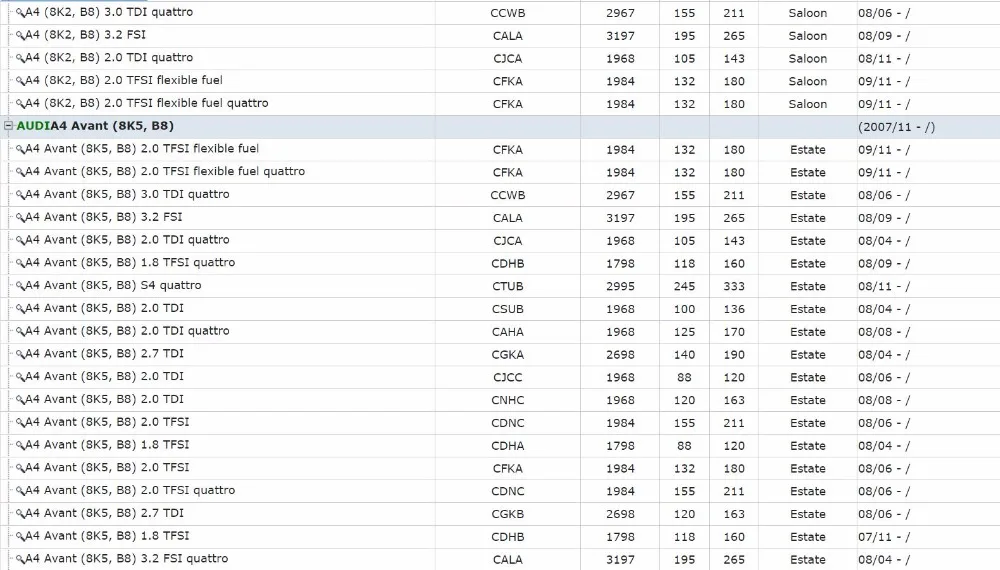Screen dimensions: 1000x570
Task: Click magnifier icon for A4 (8K2, B8) flexible fuel quattro
Action: pos(20,104)
